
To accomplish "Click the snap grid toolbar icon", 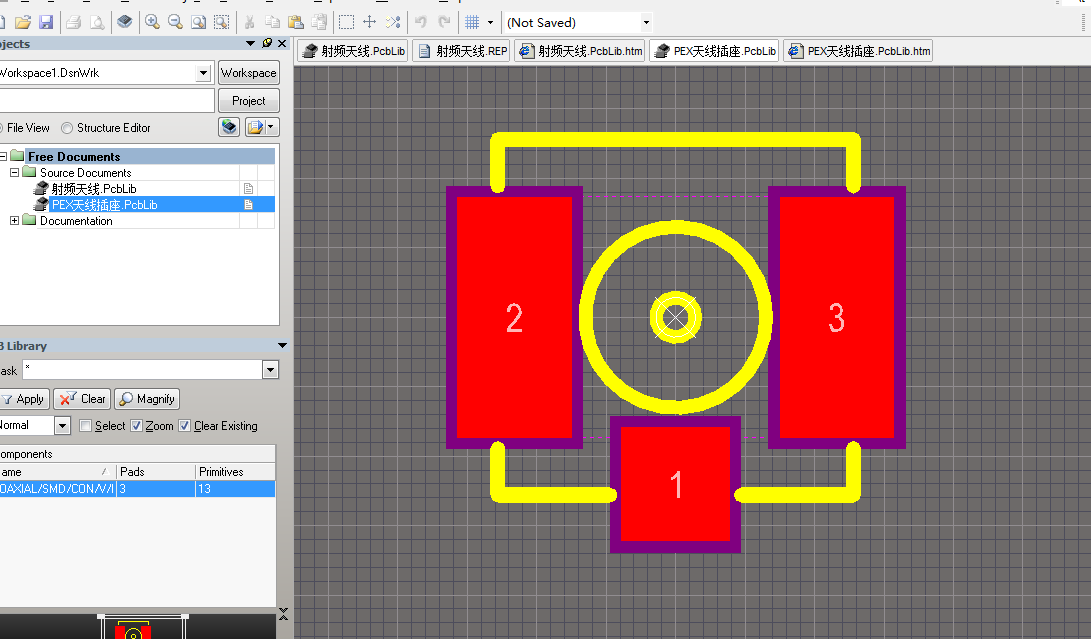I will pyautogui.click(x=472, y=22).
